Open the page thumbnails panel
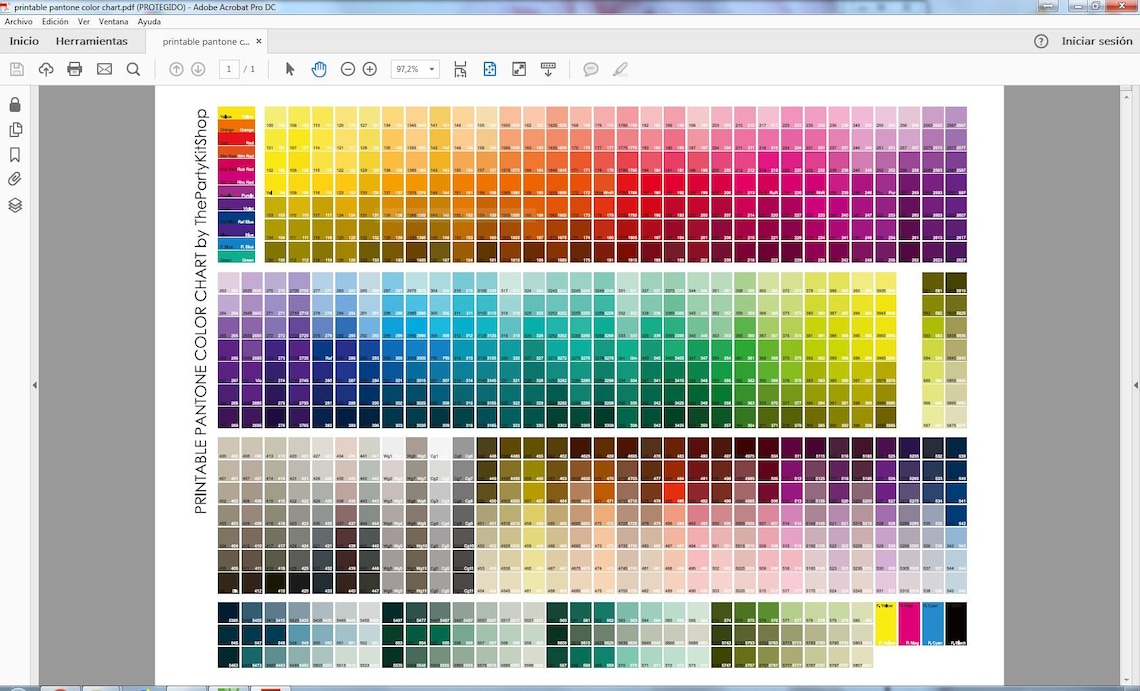This screenshot has width=1140, height=691. [x=14, y=129]
